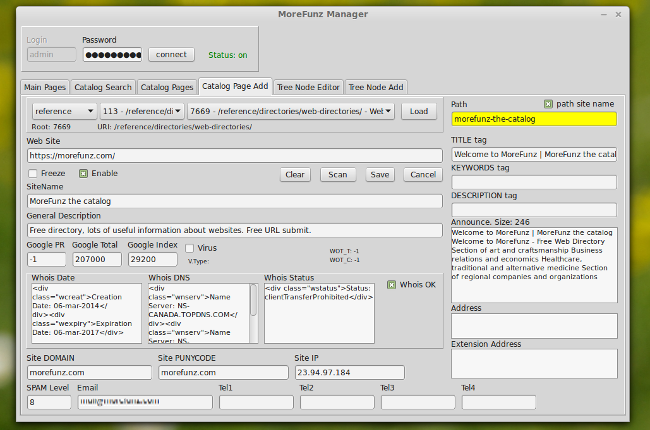
Task: Click the SiteName input field
Action: click(x=235, y=201)
